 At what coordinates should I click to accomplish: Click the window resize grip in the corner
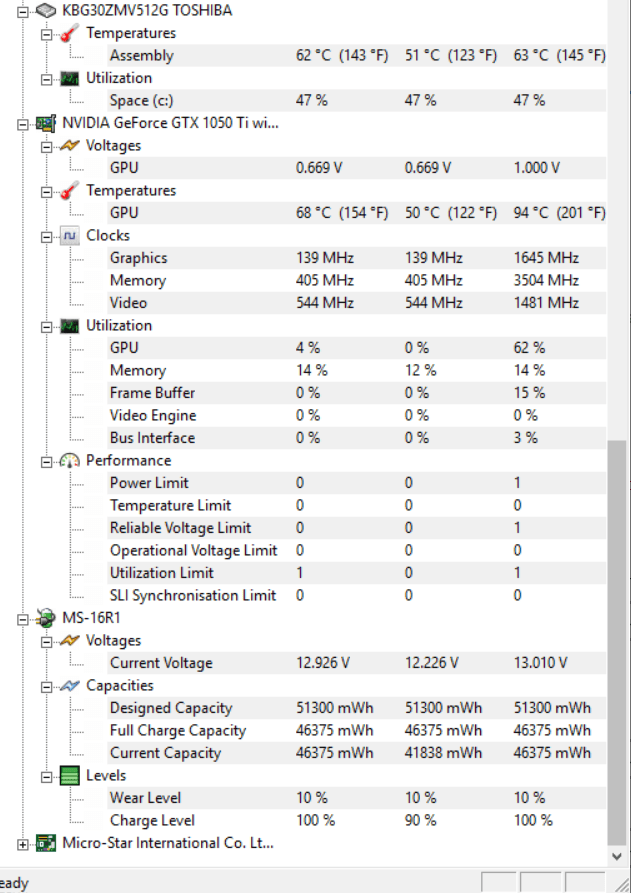622,884
